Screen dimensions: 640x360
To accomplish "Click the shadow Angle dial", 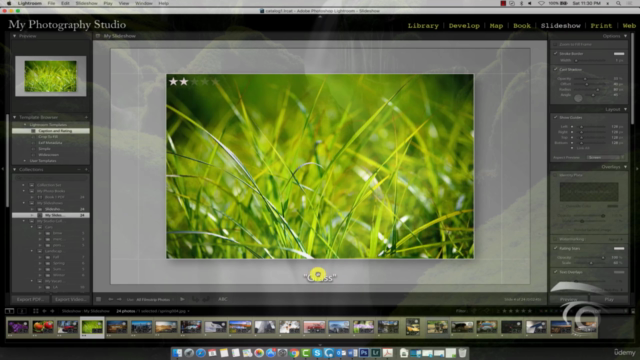I will [x=578, y=98].
